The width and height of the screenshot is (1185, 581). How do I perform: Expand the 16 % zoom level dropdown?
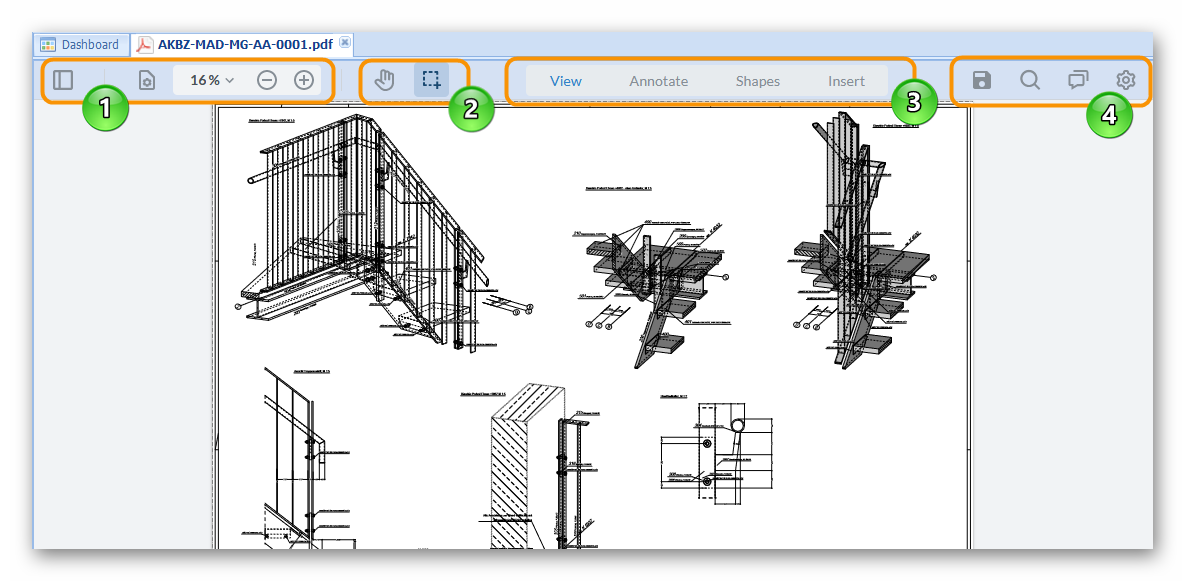212,80
